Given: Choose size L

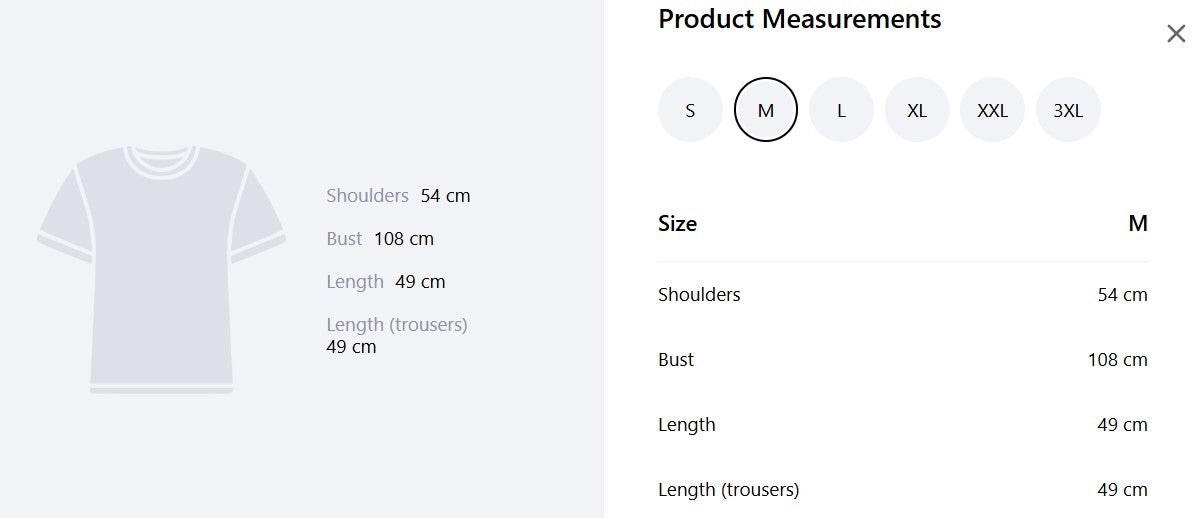Looking at the screenshot, I should point(841,110).
